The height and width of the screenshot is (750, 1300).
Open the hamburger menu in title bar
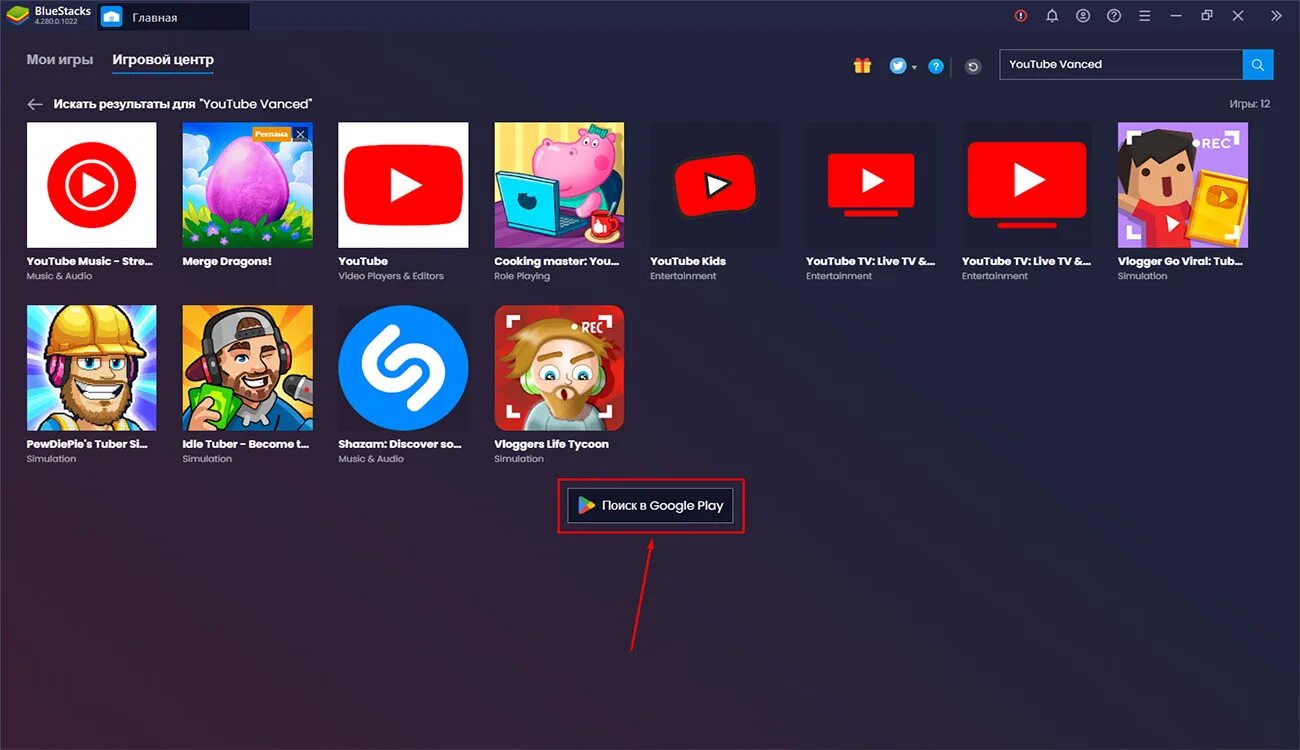(x=1145, y=16)
